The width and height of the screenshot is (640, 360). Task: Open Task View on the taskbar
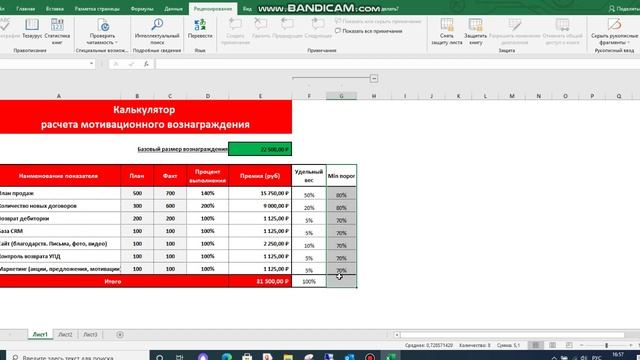(x=179, y=357)
